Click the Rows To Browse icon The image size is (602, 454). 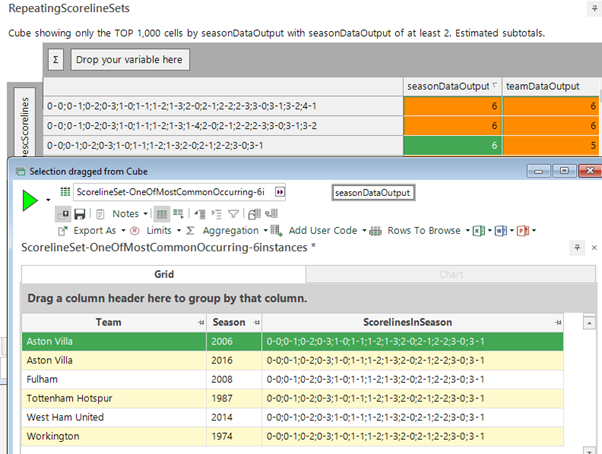click(x=375, y=231)
